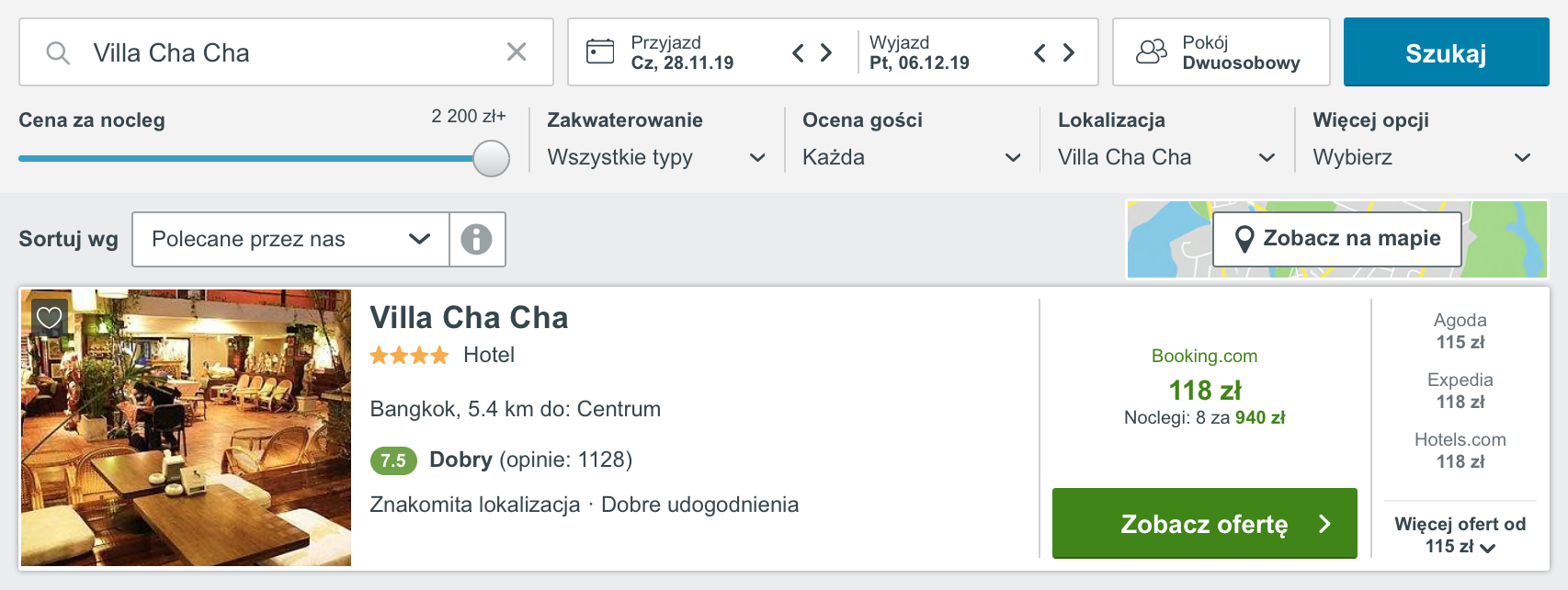Viewport: 1568px width, 590px height.
Task: Expand the Ocena gości rating dropdown
Action: coord(912,157)
